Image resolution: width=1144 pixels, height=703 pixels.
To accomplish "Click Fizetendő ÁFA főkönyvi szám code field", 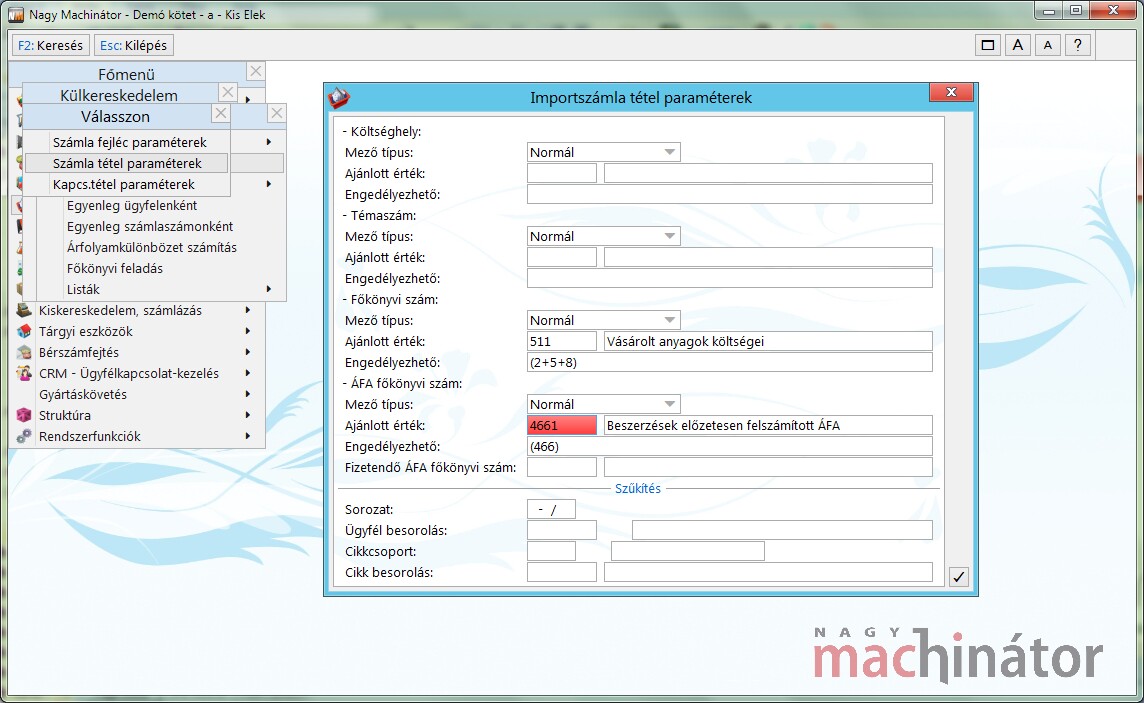I will click(562, 467).
